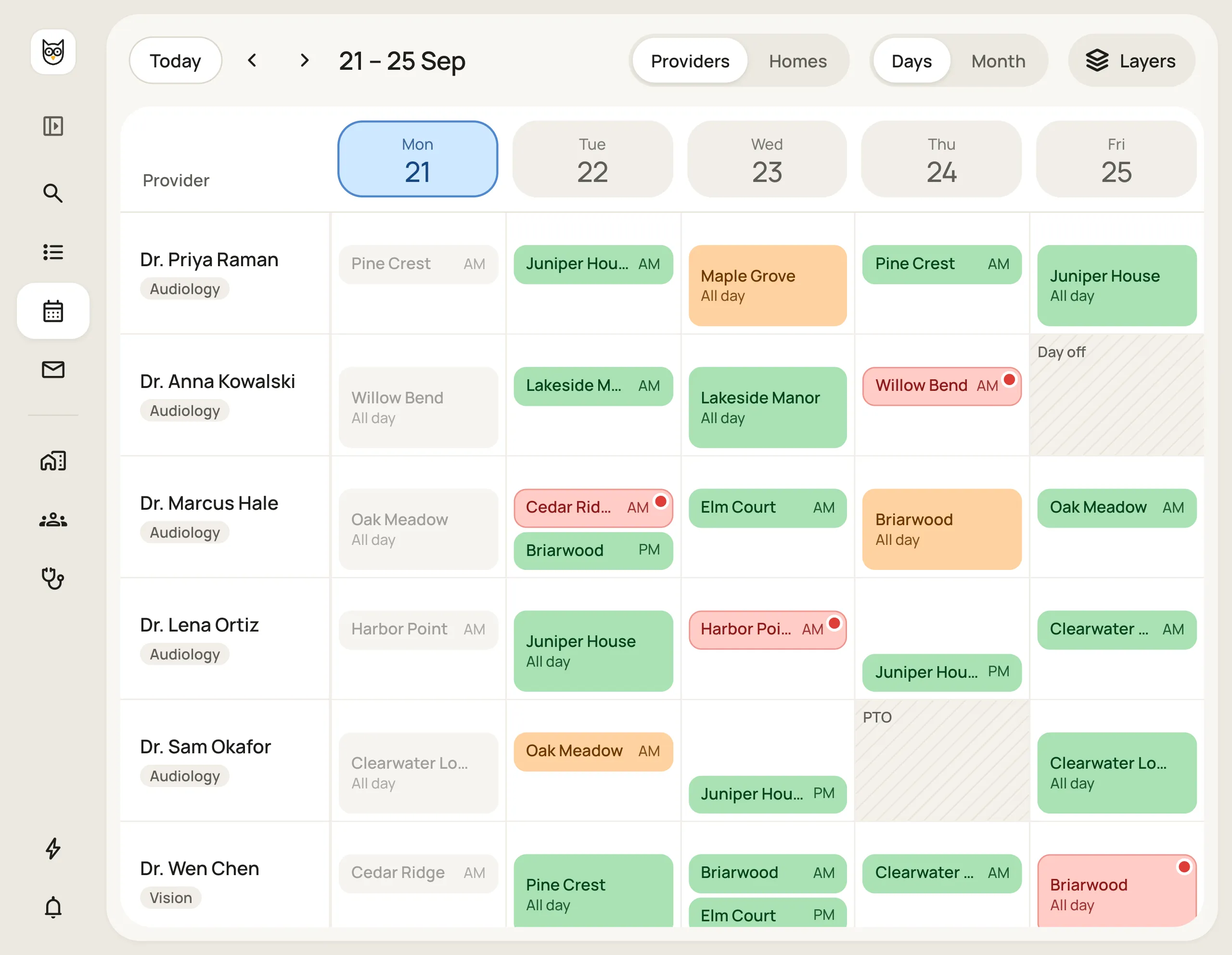
Task: Open Dr. Priya Raman's Thursday Pine Crest shift
Action: pyautogui.click(x=941, y=264)
